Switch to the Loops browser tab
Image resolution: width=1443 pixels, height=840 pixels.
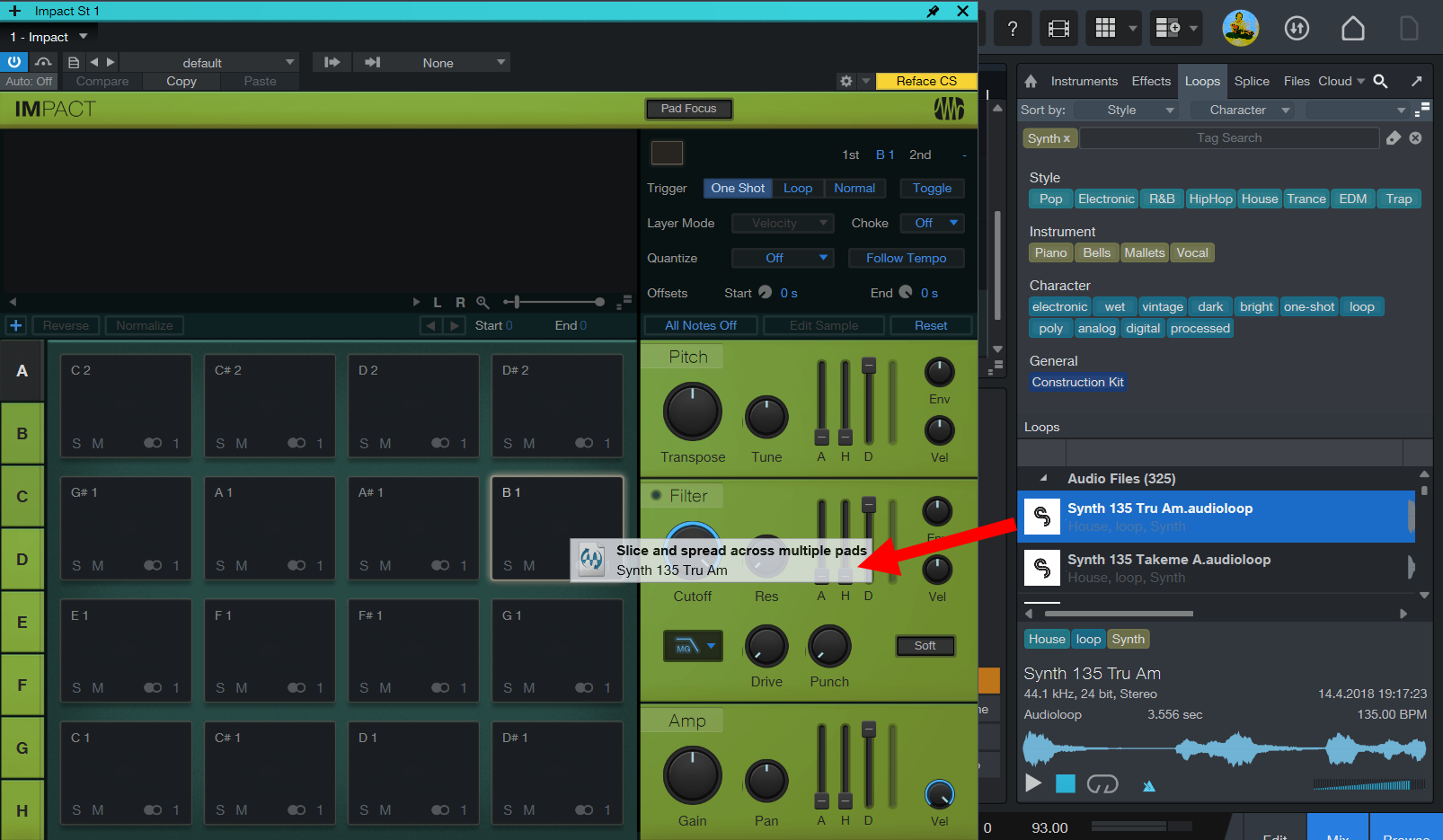(1202, 81)
